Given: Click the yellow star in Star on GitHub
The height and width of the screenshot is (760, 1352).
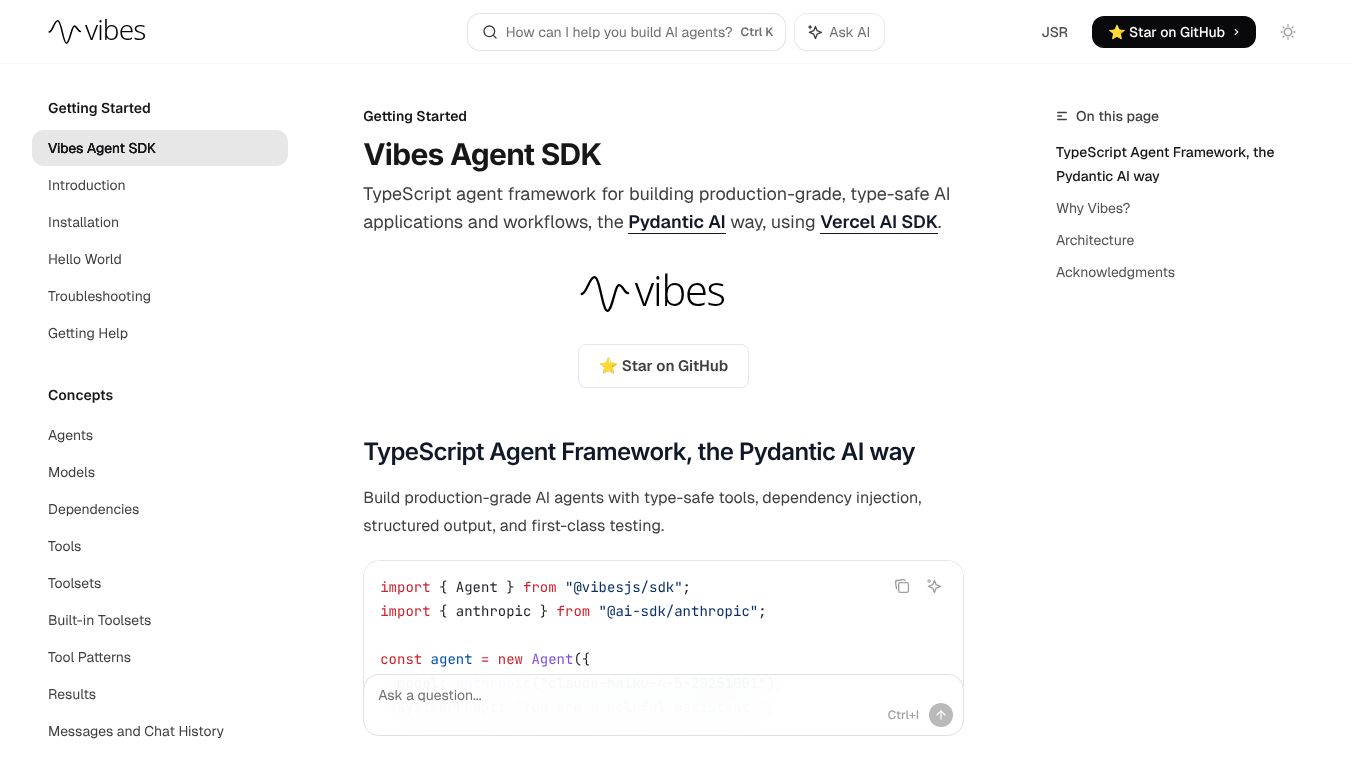Looking at the screenshot, I should [1117, 32].
